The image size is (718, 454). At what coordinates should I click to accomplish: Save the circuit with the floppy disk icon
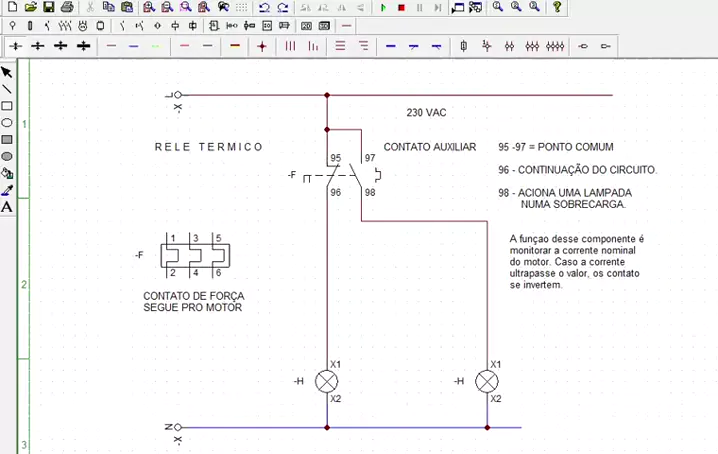(x=48, y=7)
